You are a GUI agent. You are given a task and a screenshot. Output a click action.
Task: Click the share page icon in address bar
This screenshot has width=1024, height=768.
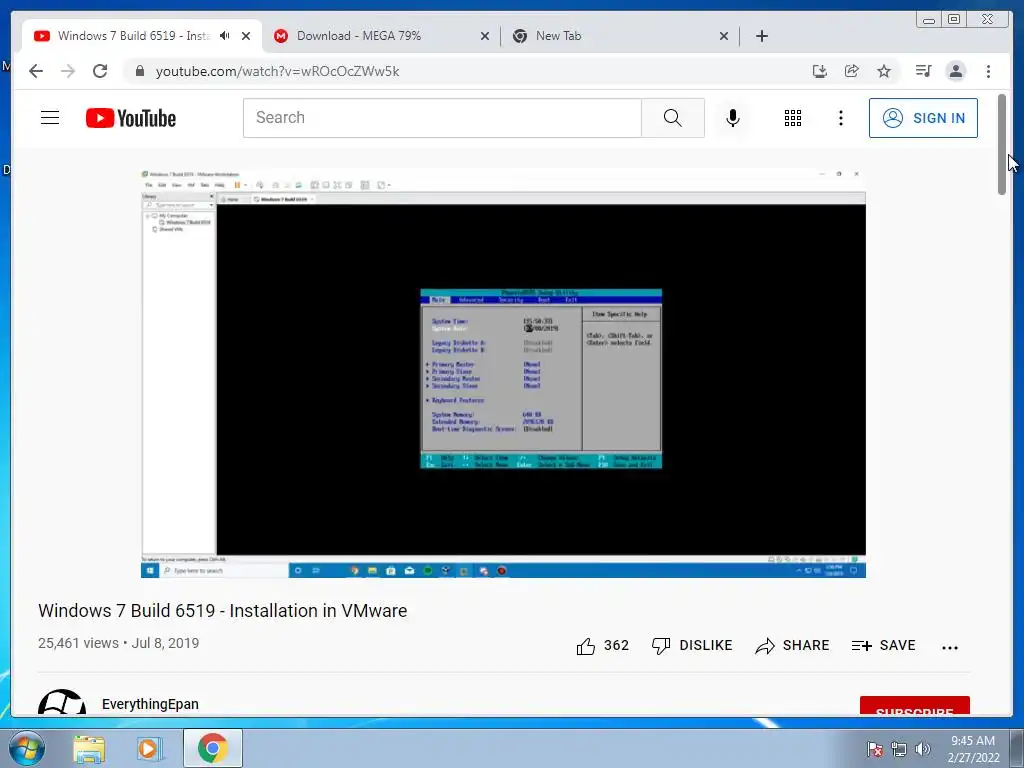coord(852,71)
